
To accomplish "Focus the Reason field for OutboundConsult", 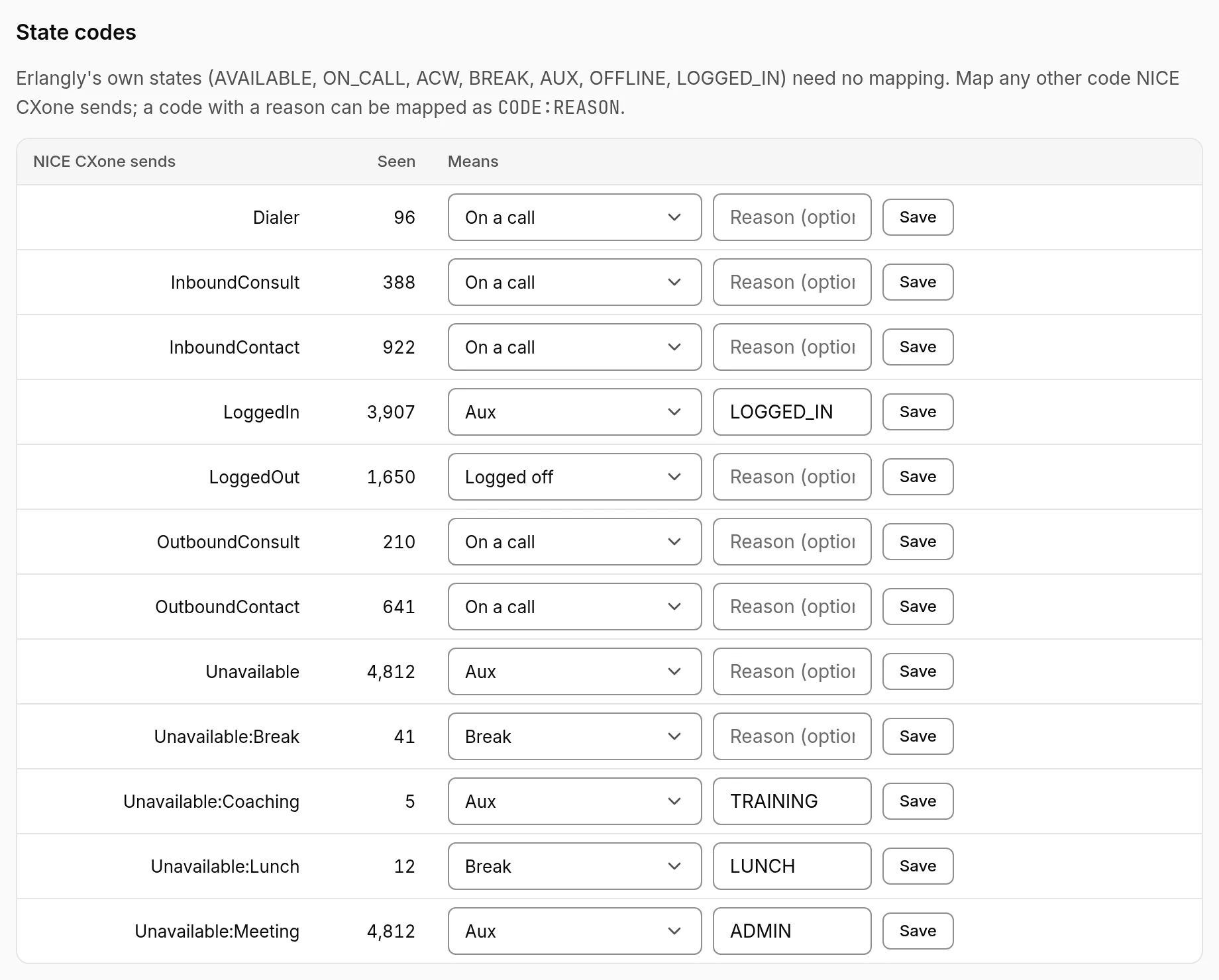I will click(x=792, y=542).
